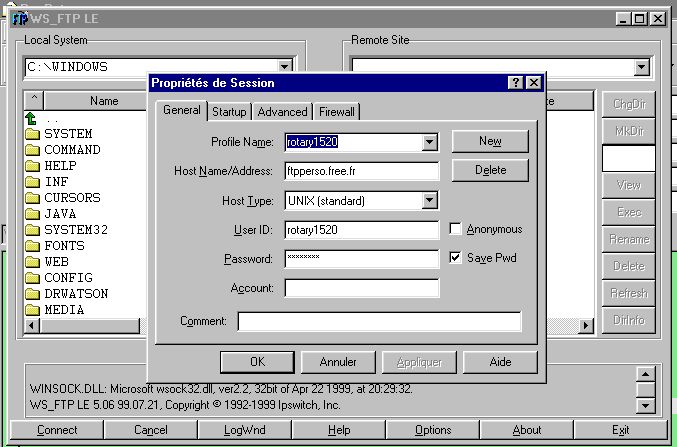Click the Comment field
Viewport: 677px width, 447px height.
click(x=380, y=321)
